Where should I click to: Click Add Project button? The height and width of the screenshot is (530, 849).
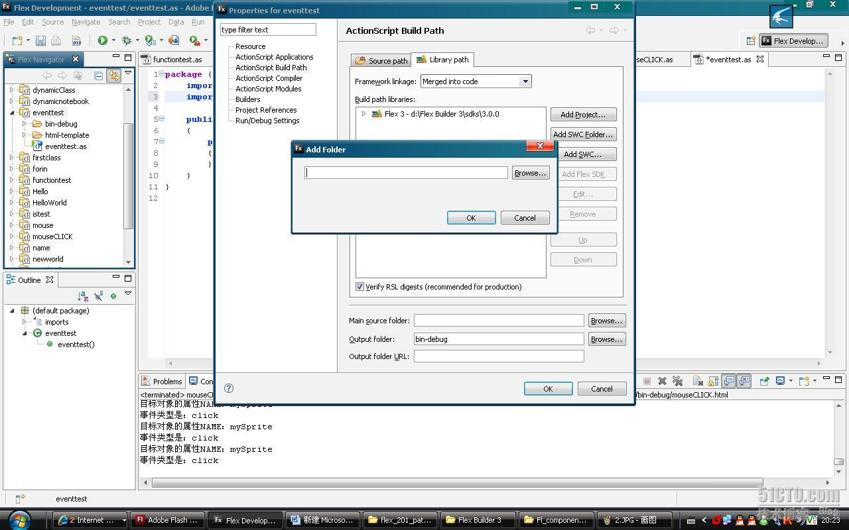tap(583, 115)
